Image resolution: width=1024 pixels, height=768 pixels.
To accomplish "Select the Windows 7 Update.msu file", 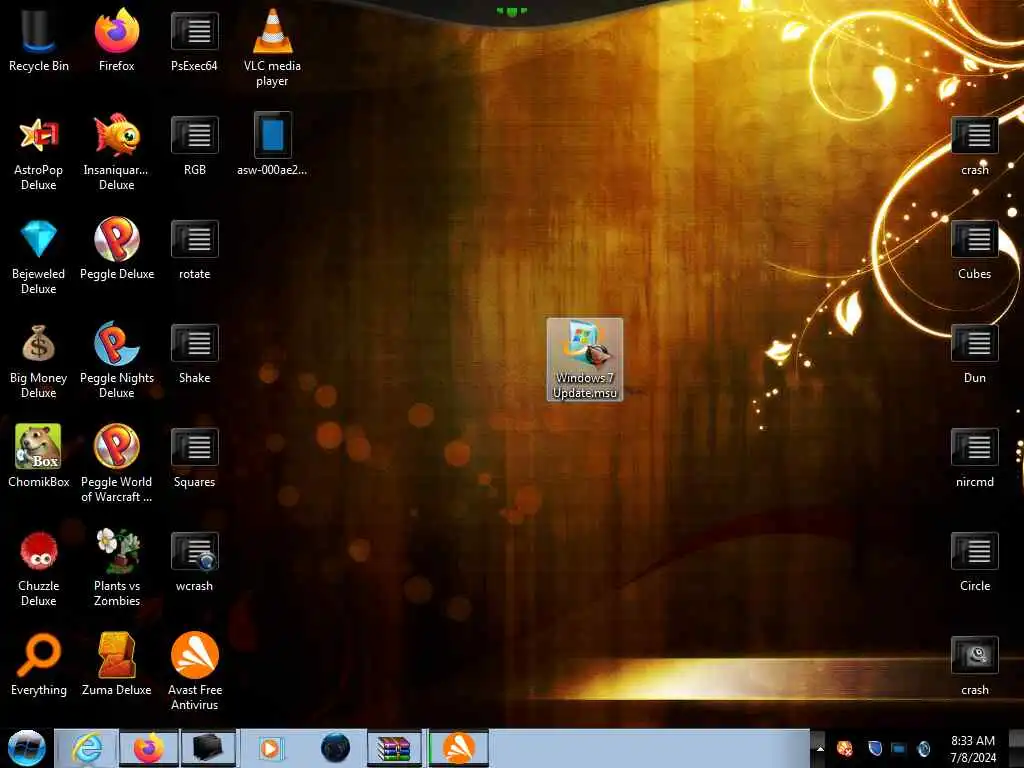I will 584,360.
